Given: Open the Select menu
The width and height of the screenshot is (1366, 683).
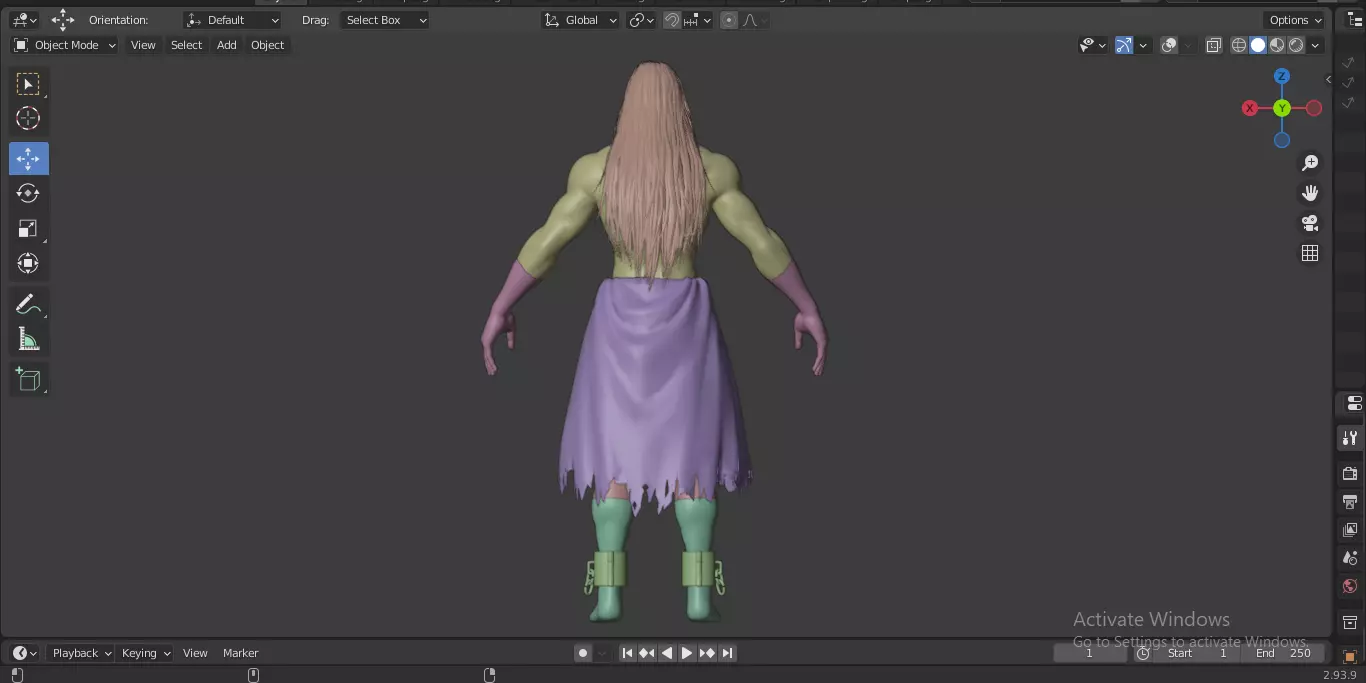Looking at the screenshot, I should [186, 45].
